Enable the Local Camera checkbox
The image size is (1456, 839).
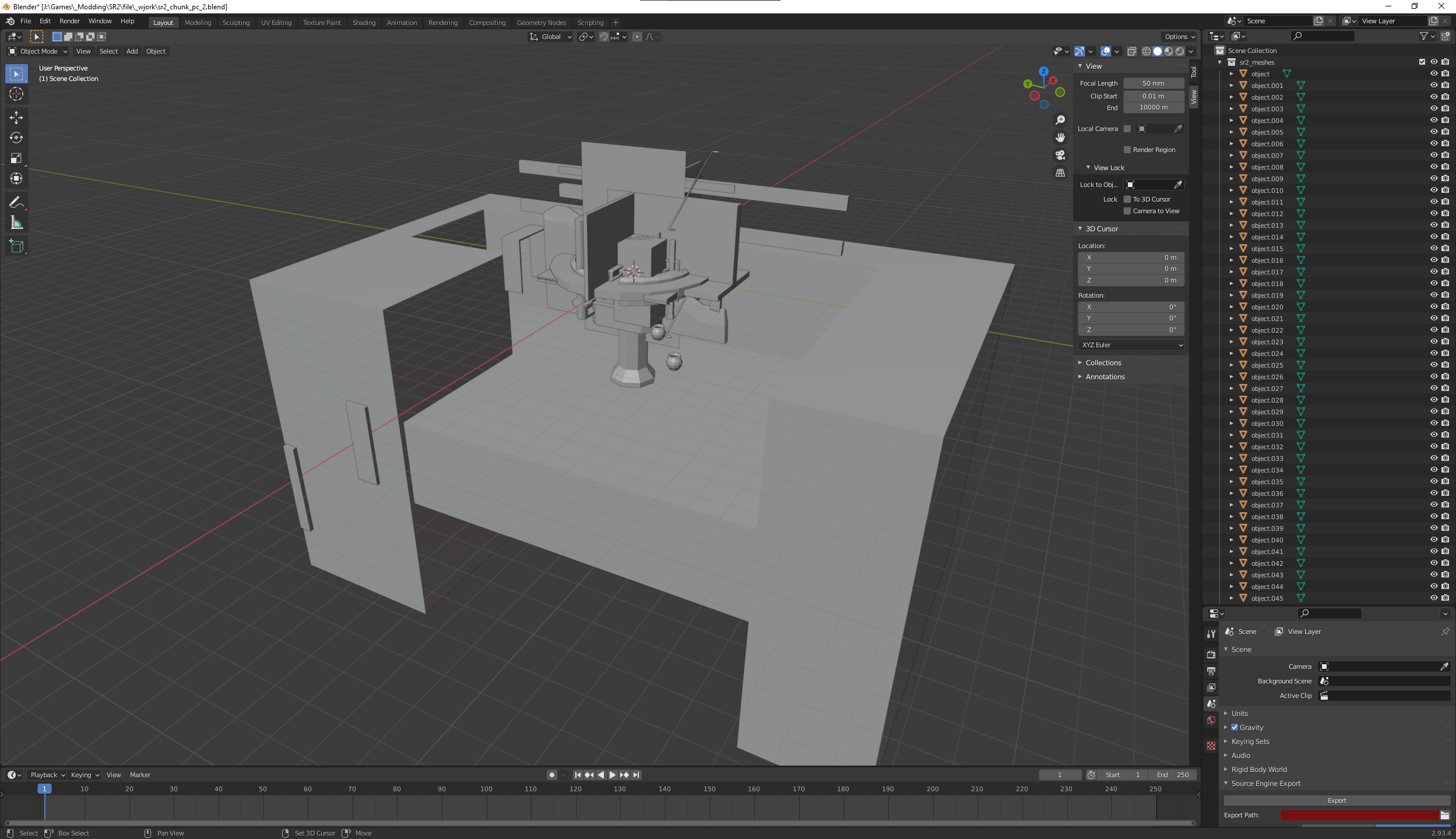1127,129
